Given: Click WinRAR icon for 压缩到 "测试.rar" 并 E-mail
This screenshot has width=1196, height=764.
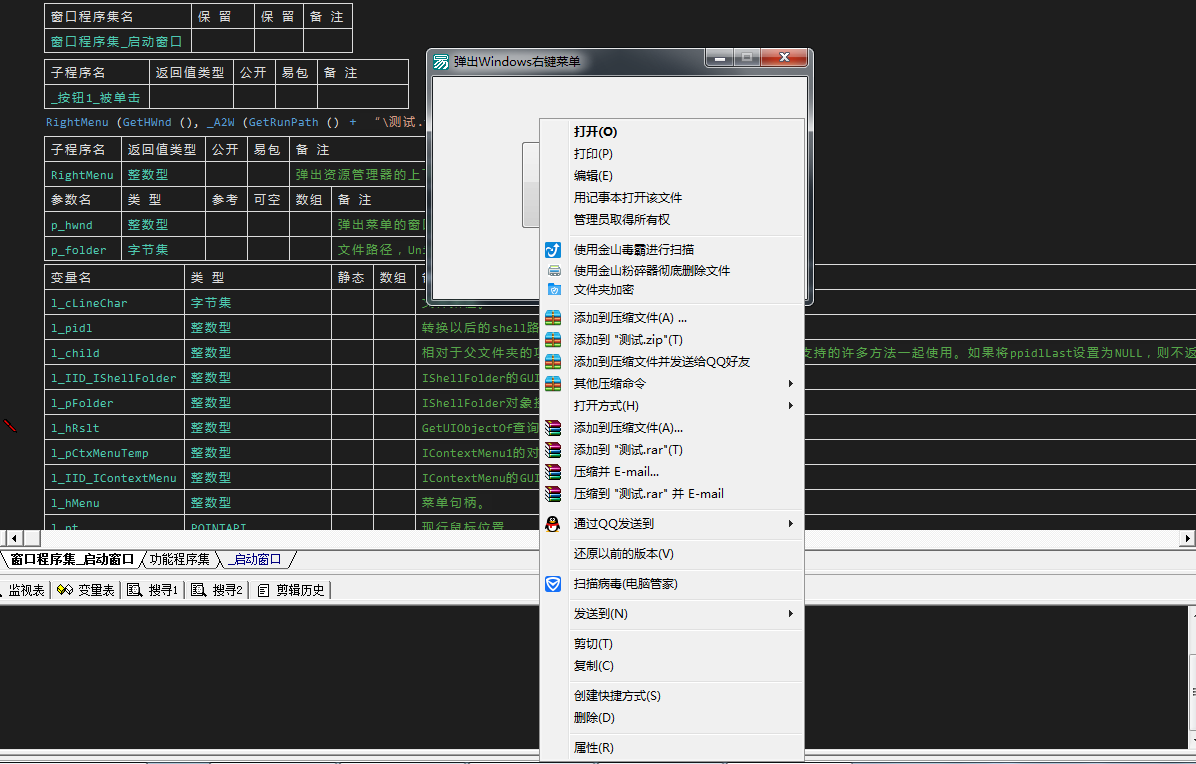Looking at the screenshot, I should 553,494.
